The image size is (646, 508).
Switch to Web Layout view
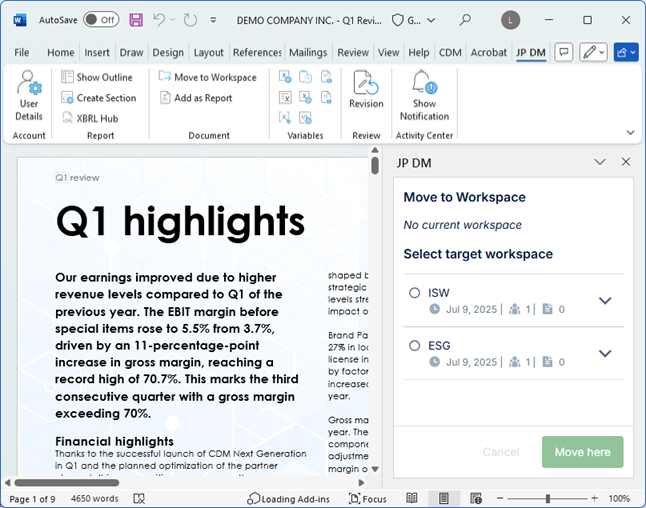click(476, 499)
